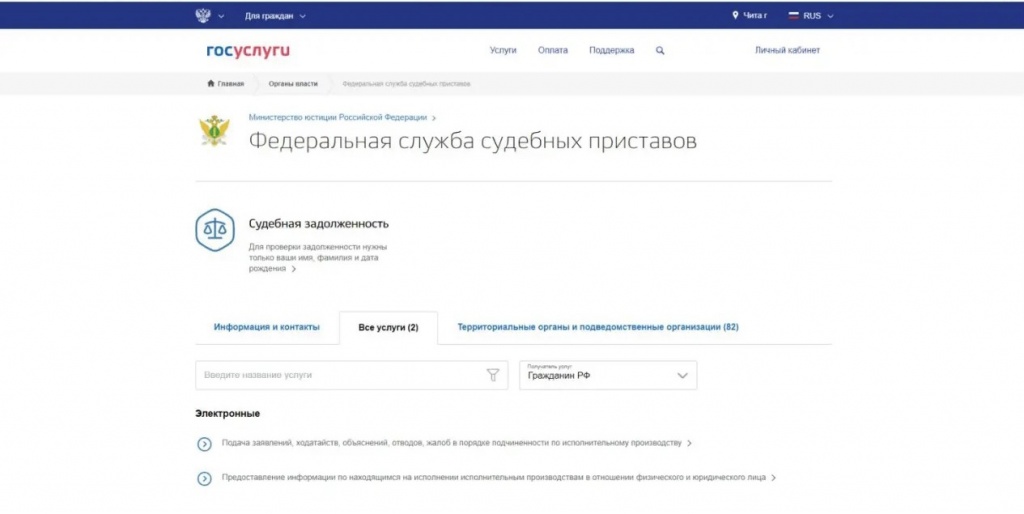1024x514 pixels.
Task: Go to 'Главная' breadcrumb
Action: point(231,84)
